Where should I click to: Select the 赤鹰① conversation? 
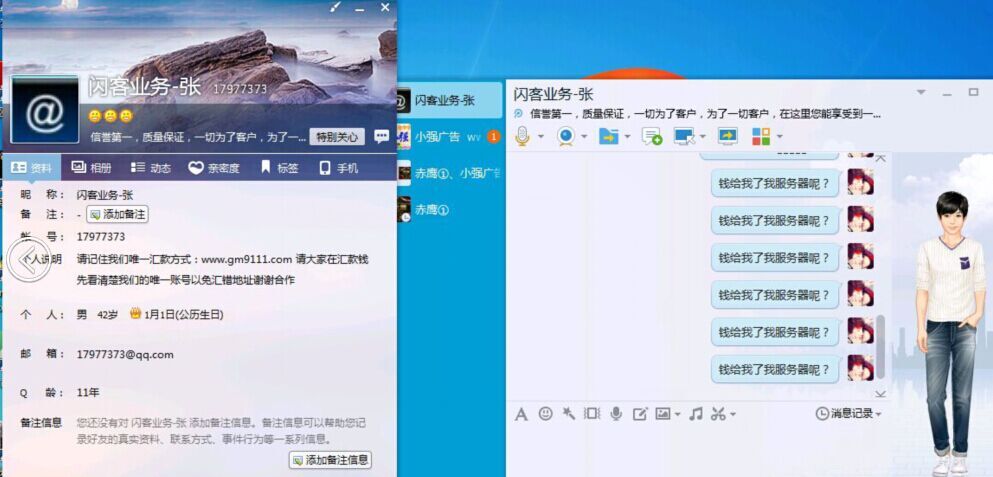449,210
